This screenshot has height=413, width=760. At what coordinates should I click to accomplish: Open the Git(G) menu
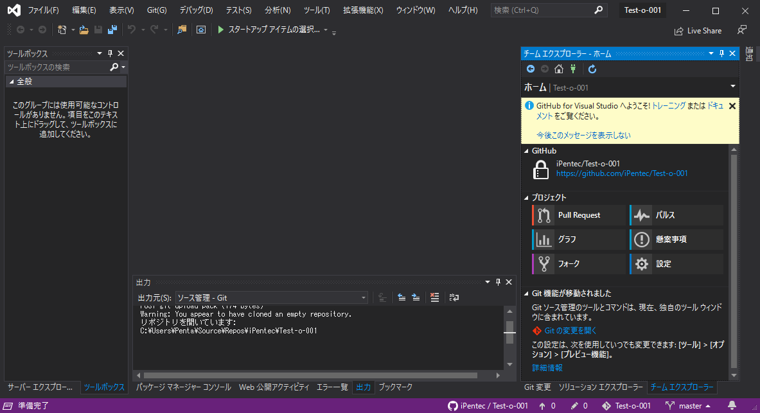coord(157,10)
